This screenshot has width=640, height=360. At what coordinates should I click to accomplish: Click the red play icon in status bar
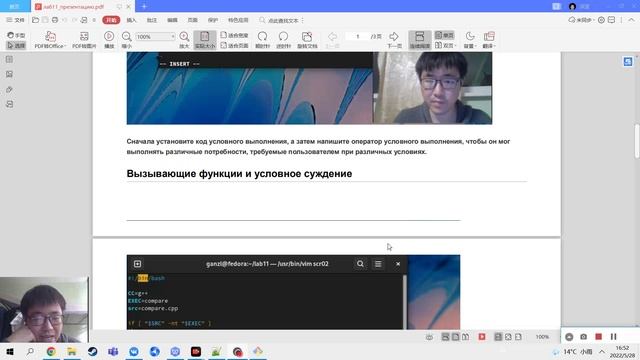click(x=482, y=337)
